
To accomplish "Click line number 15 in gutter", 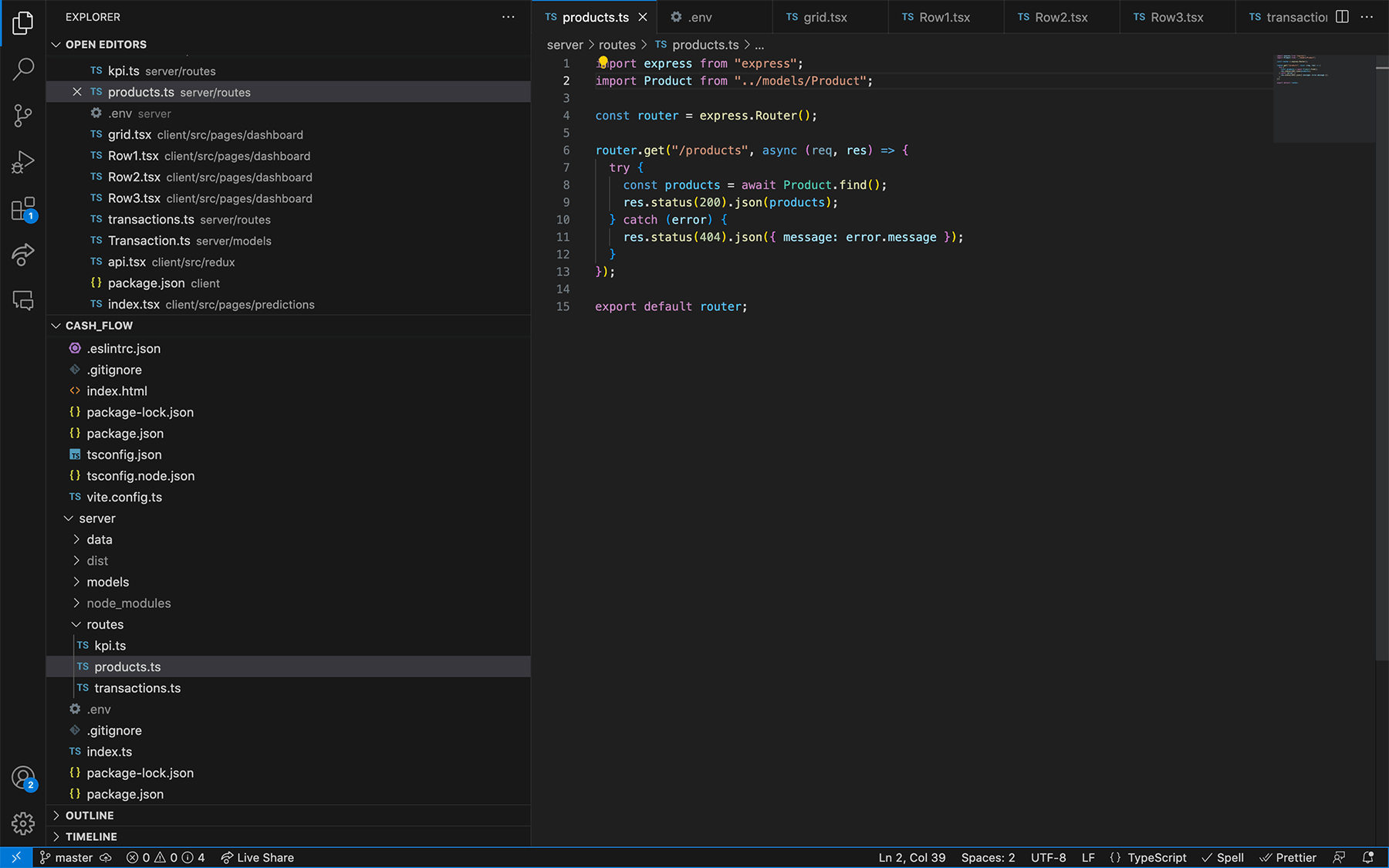I will pyautogui.click(x=563, y=306).
